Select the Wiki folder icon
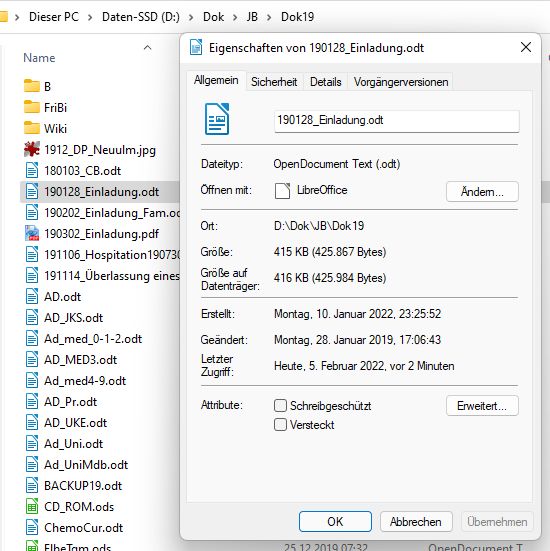This screenshot has width=550, height=551. pyautogui.click(x=32, y=128)
